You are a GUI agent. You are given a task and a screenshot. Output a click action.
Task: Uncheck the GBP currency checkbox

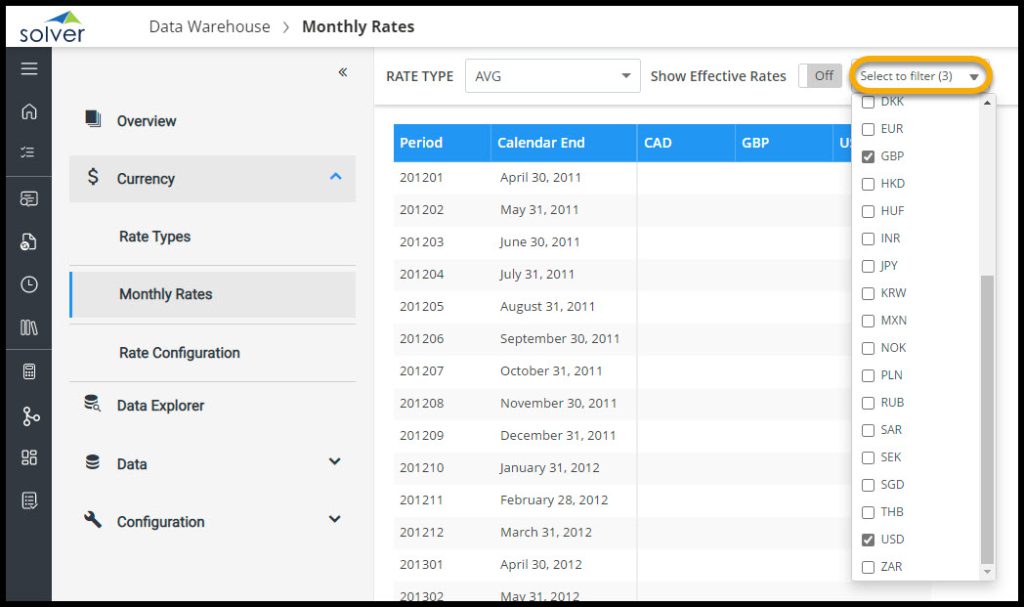pyautogui.click(x=868, y=157)
